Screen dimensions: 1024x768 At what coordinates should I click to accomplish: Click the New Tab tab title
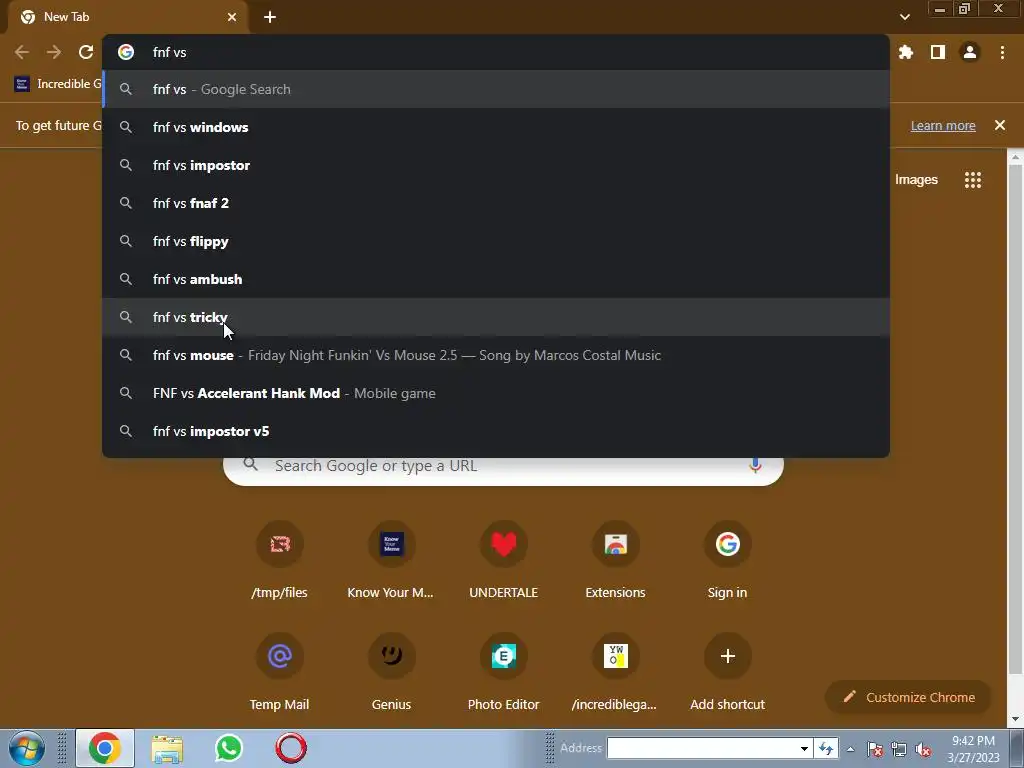66,17
